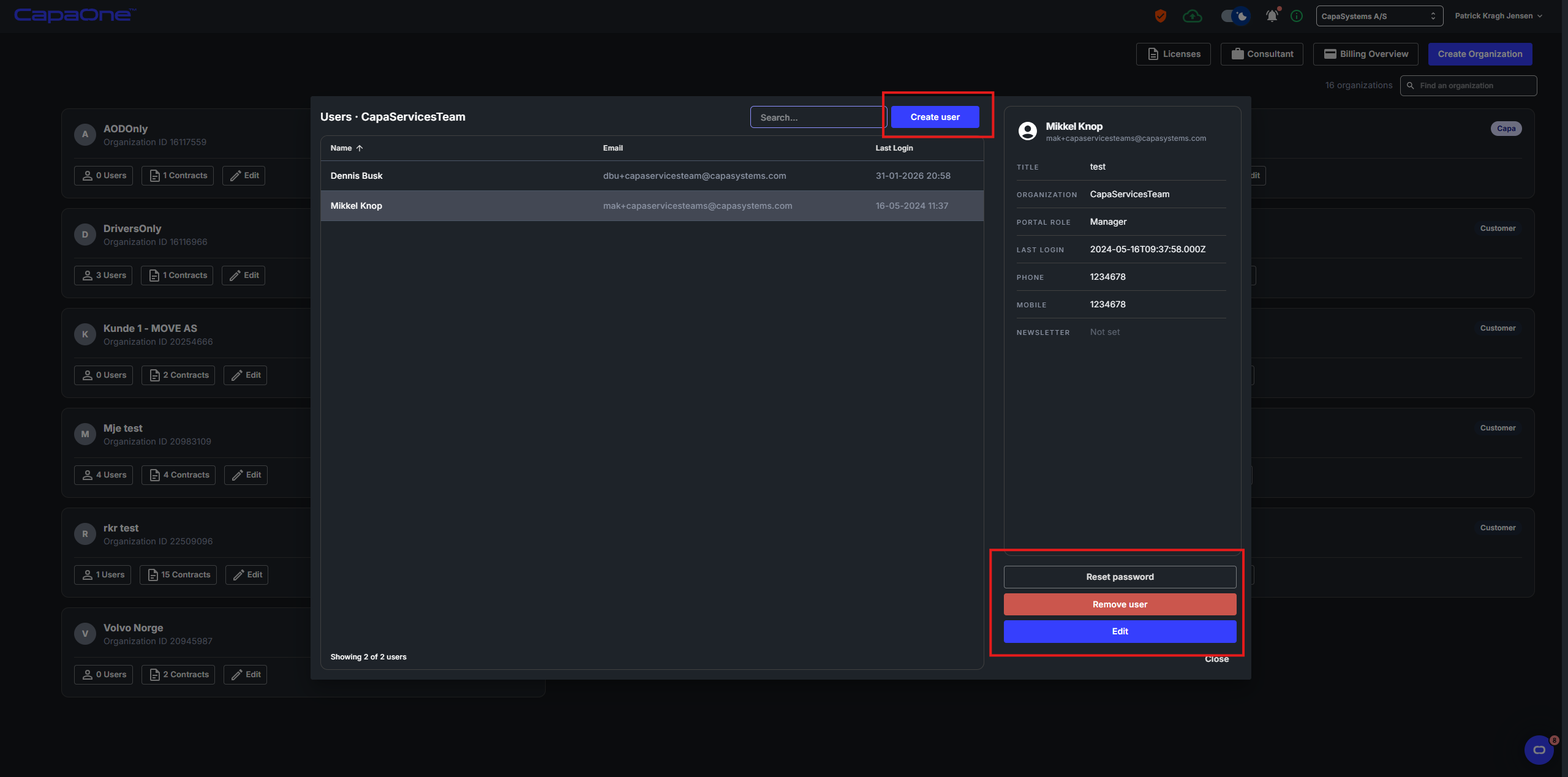Open the support chat bubble
This screenshot has height=777, width=1568.
(x=1539, y=750)
